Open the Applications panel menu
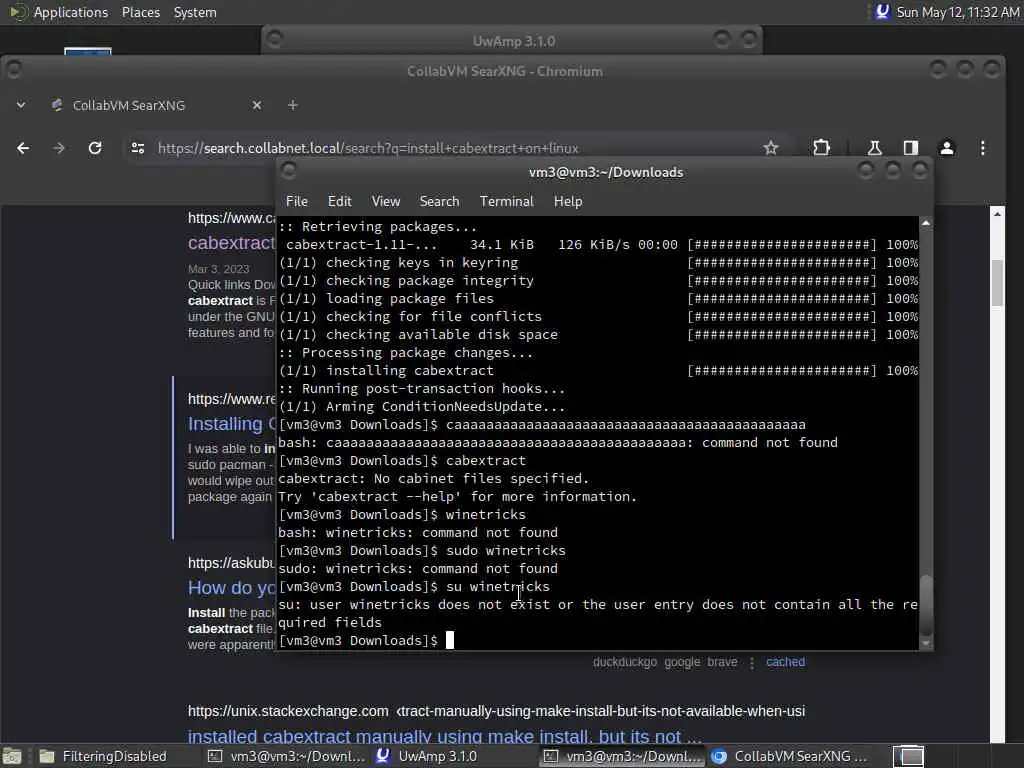The width and height of the screenshot is (1024, 768). pos(71,12)
